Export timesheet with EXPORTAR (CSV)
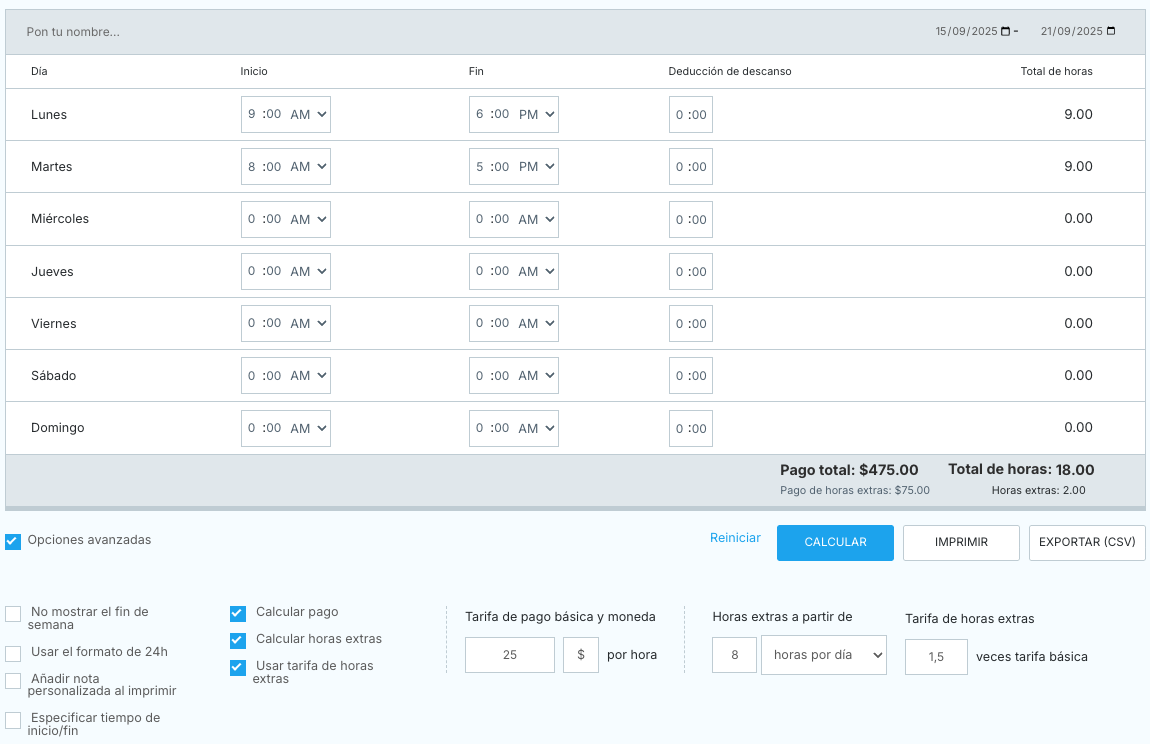 tap(1087, 542)
